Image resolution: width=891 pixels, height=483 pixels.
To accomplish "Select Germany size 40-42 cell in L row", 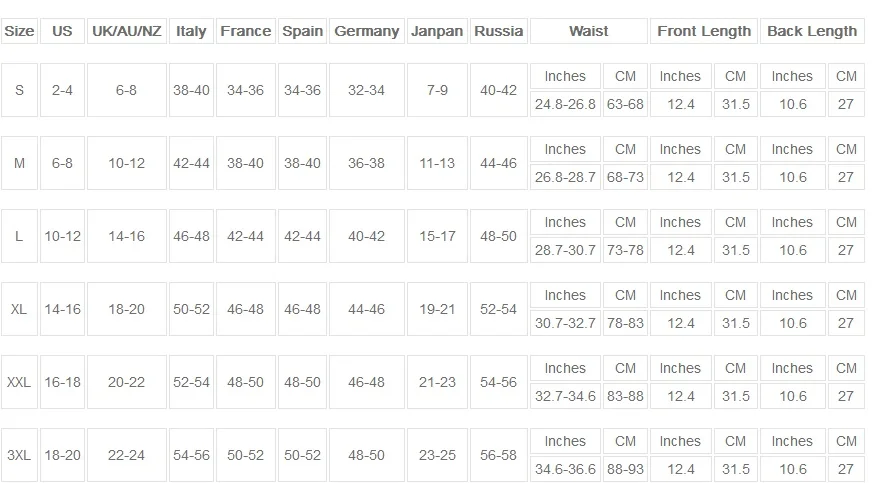I will point(367,236).
